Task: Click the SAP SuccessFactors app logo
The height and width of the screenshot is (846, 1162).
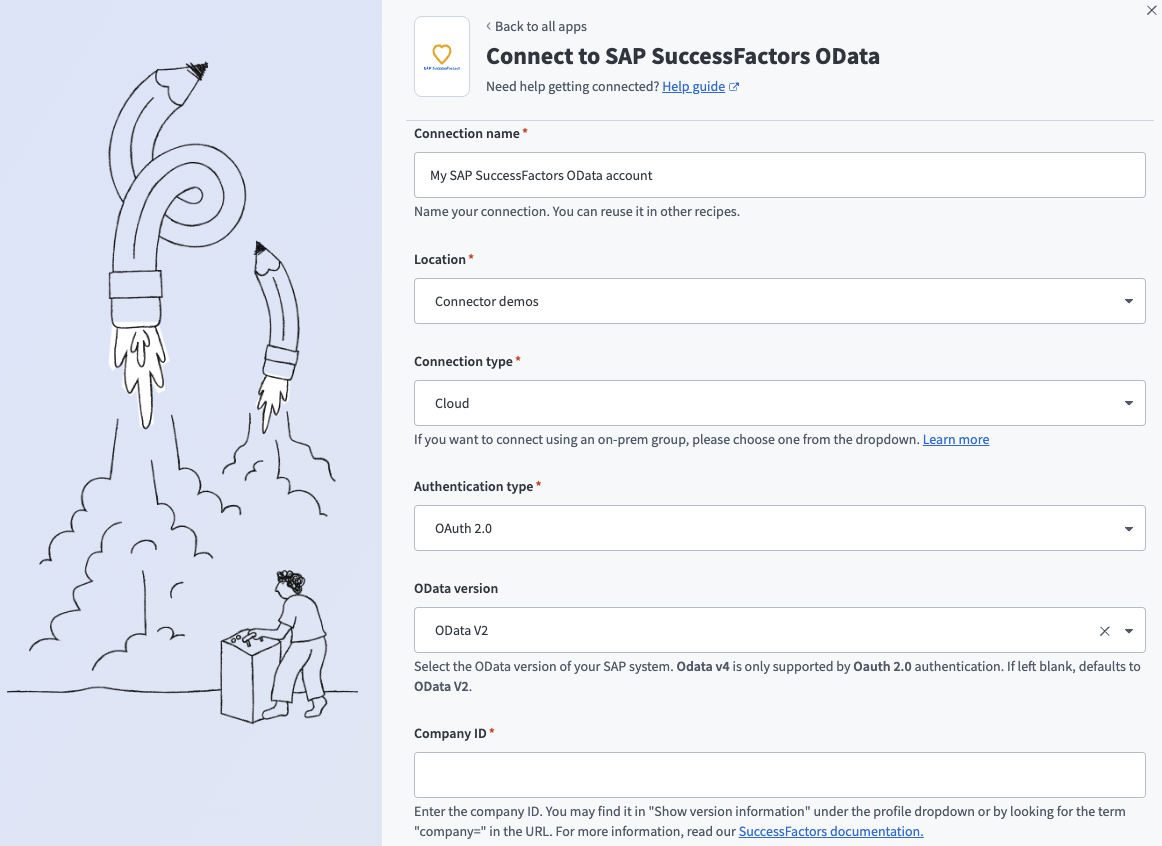Action: pos(441,56)
